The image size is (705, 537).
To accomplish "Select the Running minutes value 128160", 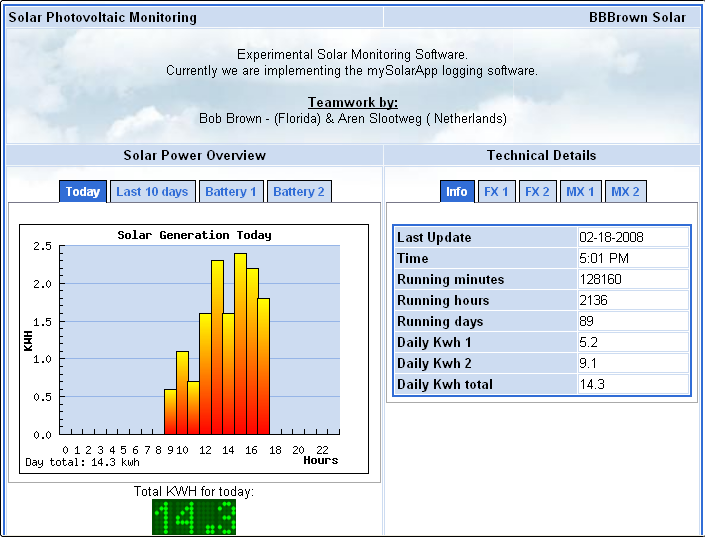I will [600, 280].
